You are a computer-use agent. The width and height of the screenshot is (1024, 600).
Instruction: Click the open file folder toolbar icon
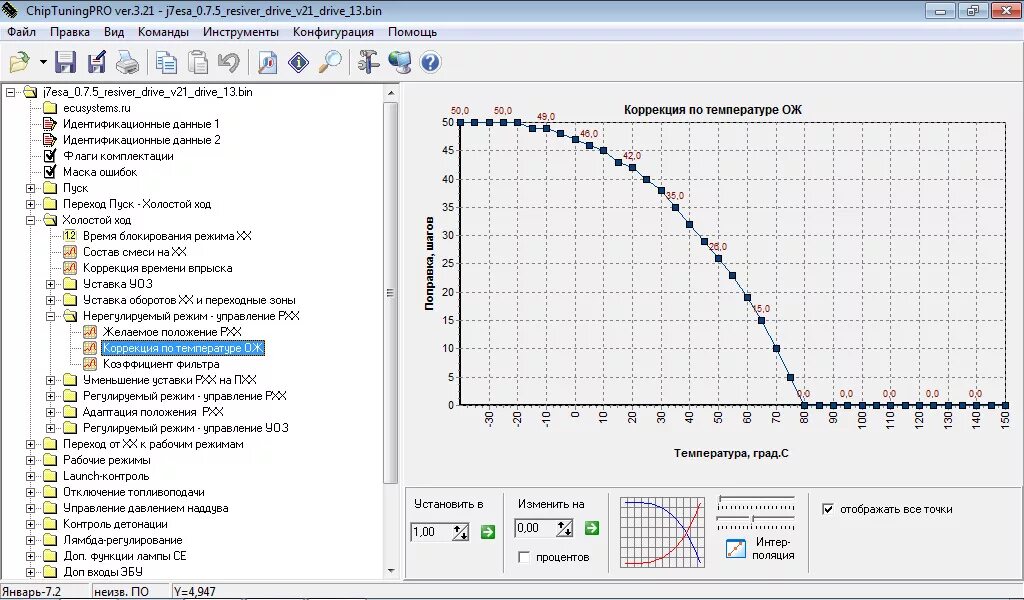click(x=20, y=63)
